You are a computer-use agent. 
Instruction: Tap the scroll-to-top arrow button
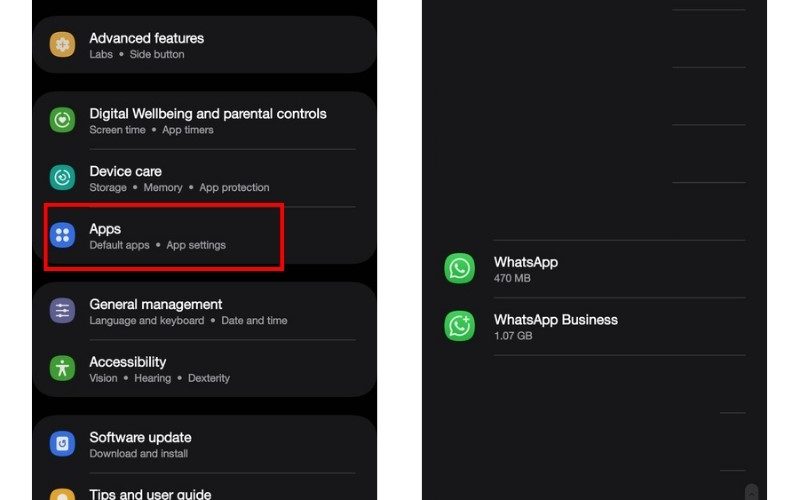(x=751, y=492)
